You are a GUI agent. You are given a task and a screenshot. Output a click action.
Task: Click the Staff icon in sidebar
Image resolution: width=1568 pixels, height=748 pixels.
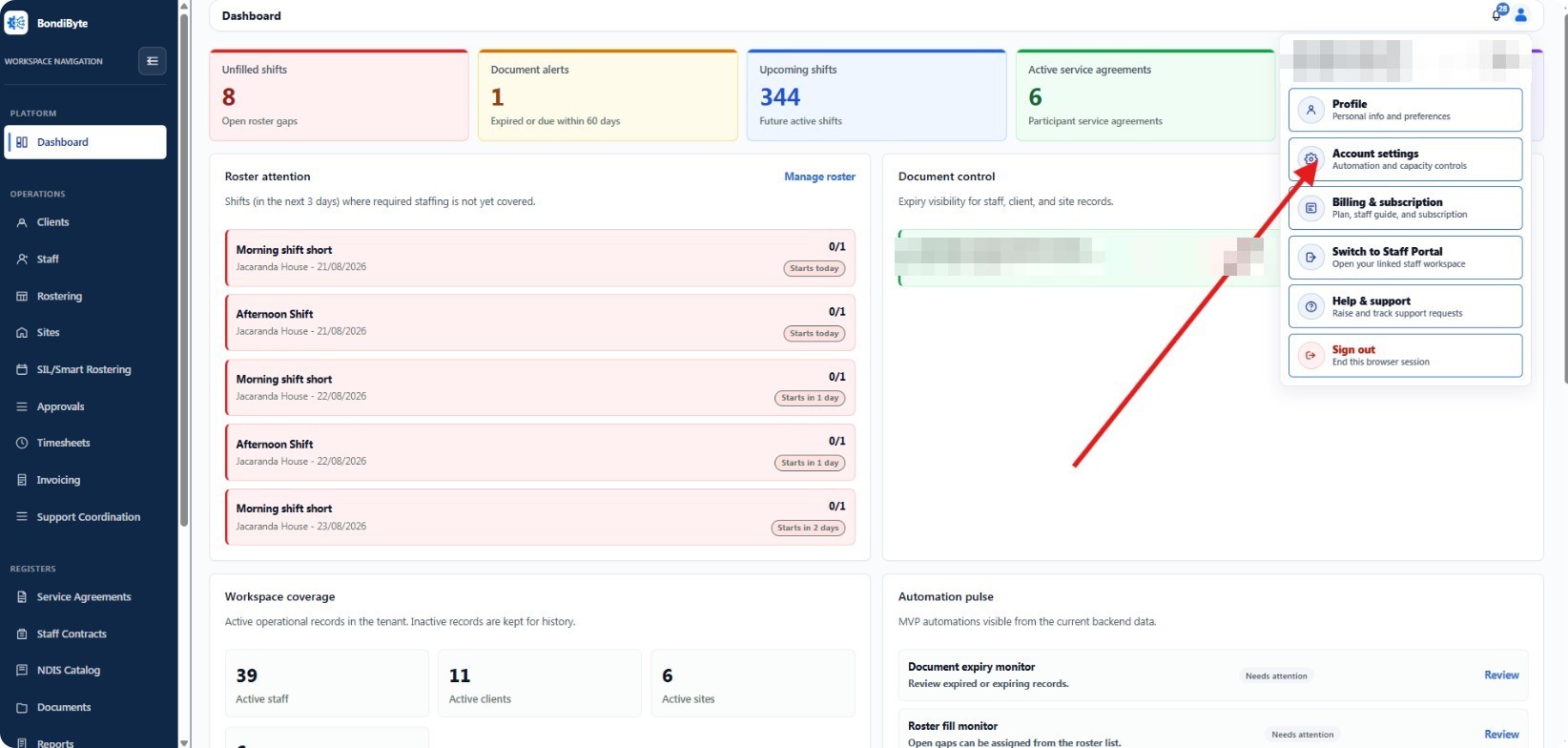tap(22, 260)
